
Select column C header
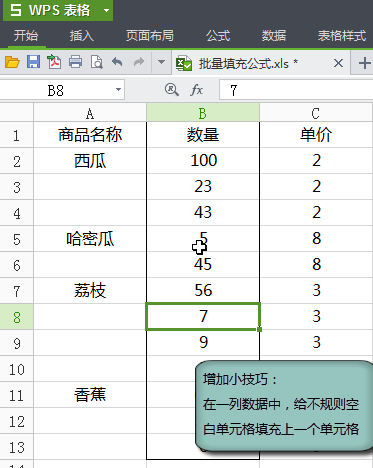point(316,114)
